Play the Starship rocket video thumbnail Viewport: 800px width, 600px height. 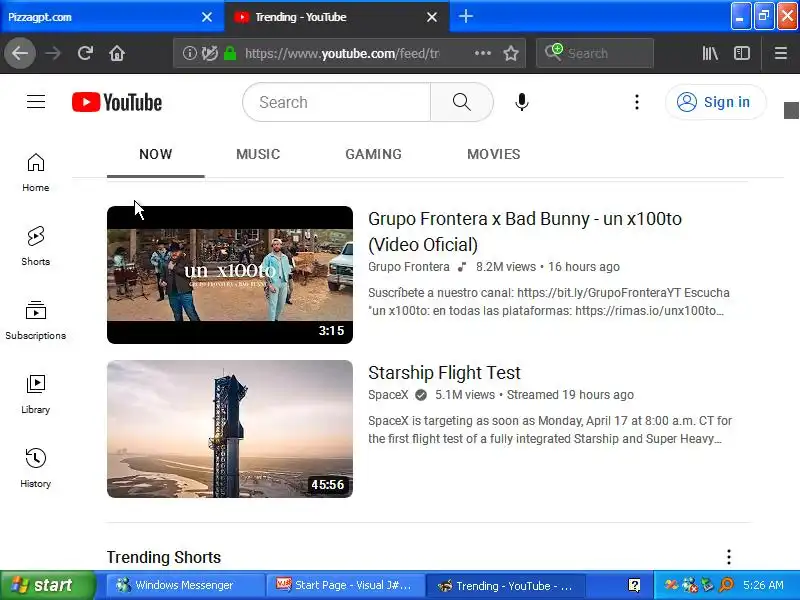(230, 429)
